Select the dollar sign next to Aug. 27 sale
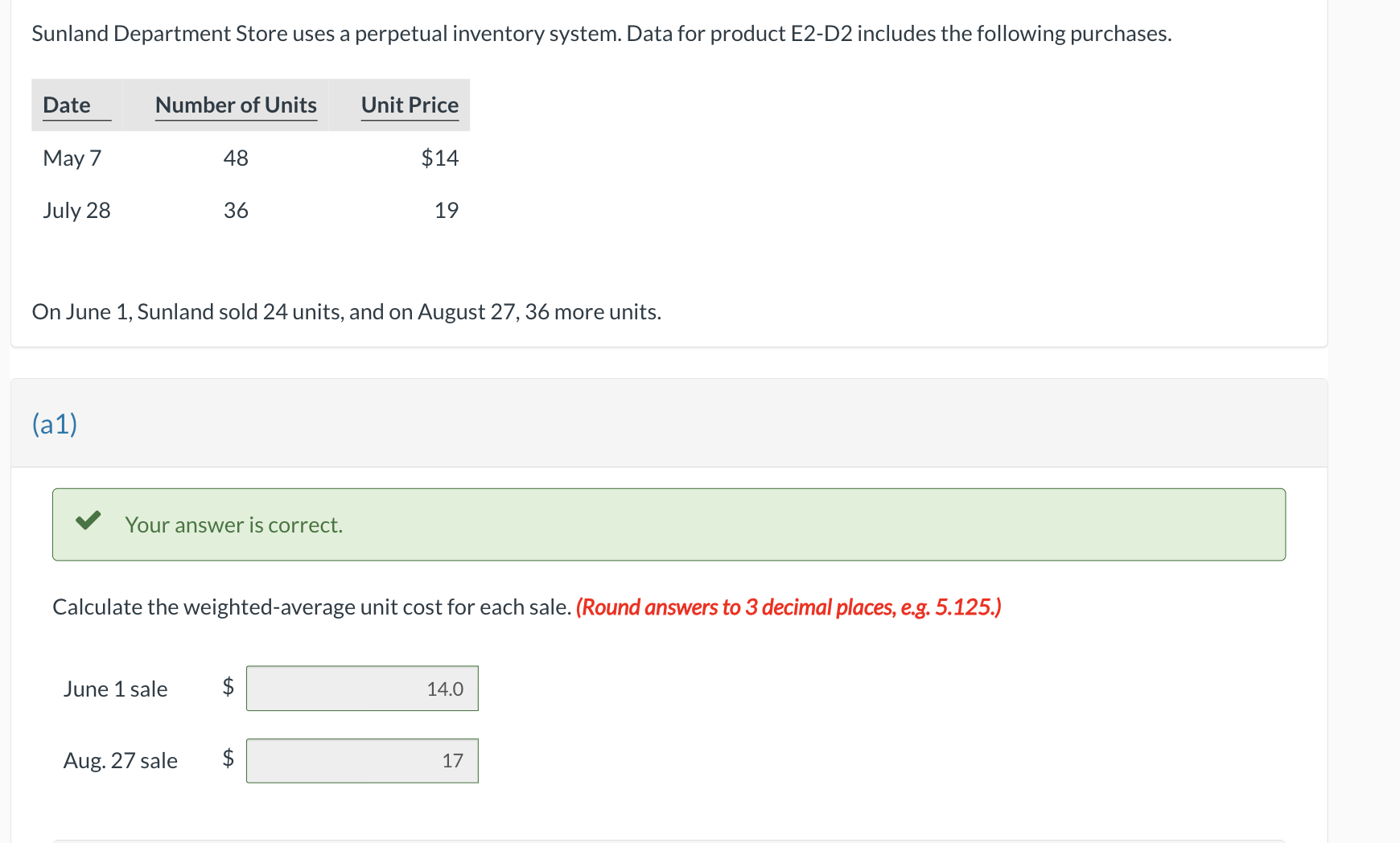 point(227,760)
